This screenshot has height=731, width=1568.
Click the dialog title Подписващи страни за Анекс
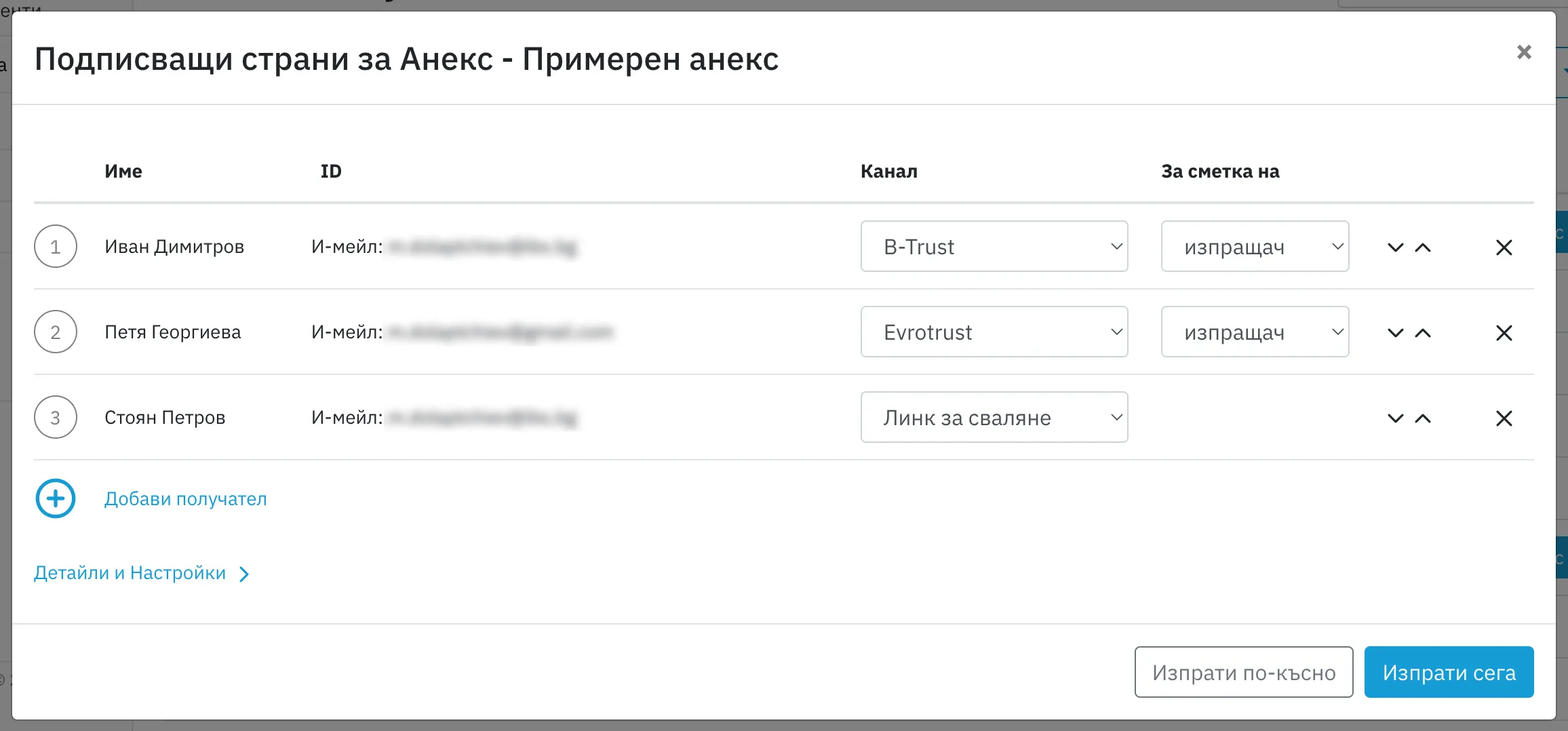coord(406,59)
